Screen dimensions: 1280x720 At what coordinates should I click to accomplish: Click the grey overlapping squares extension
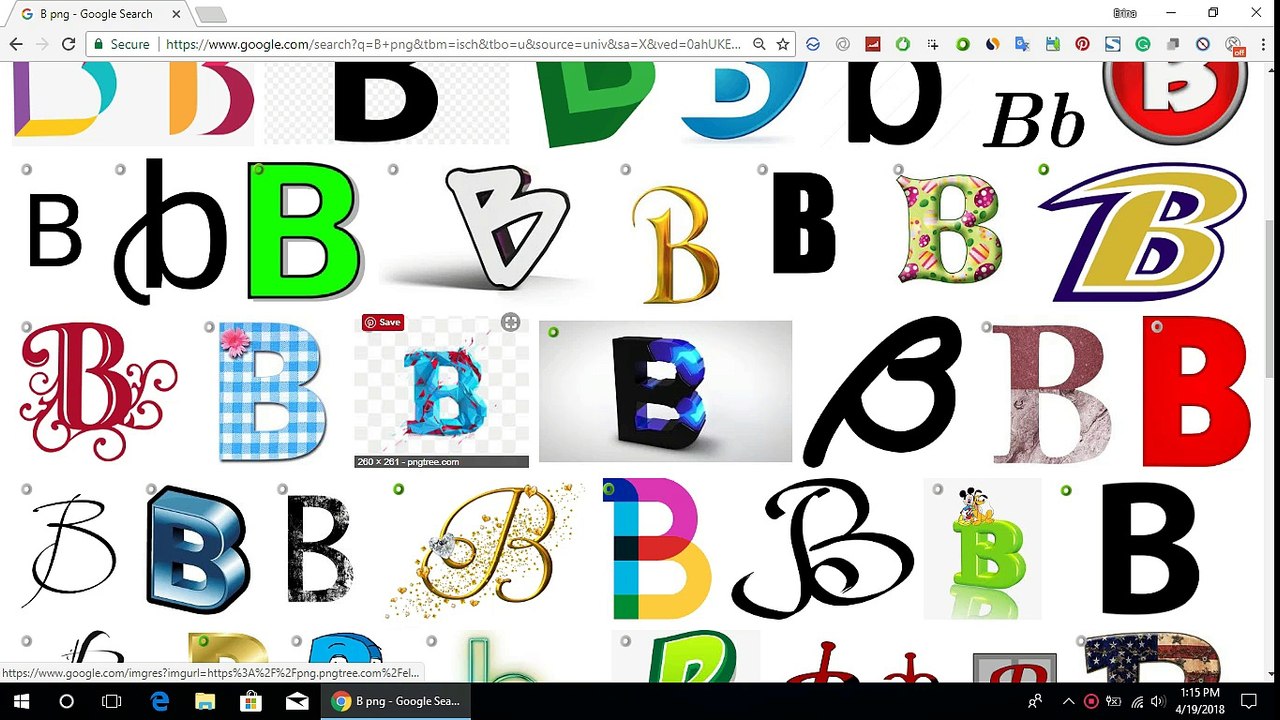(x=1172, y=44)
